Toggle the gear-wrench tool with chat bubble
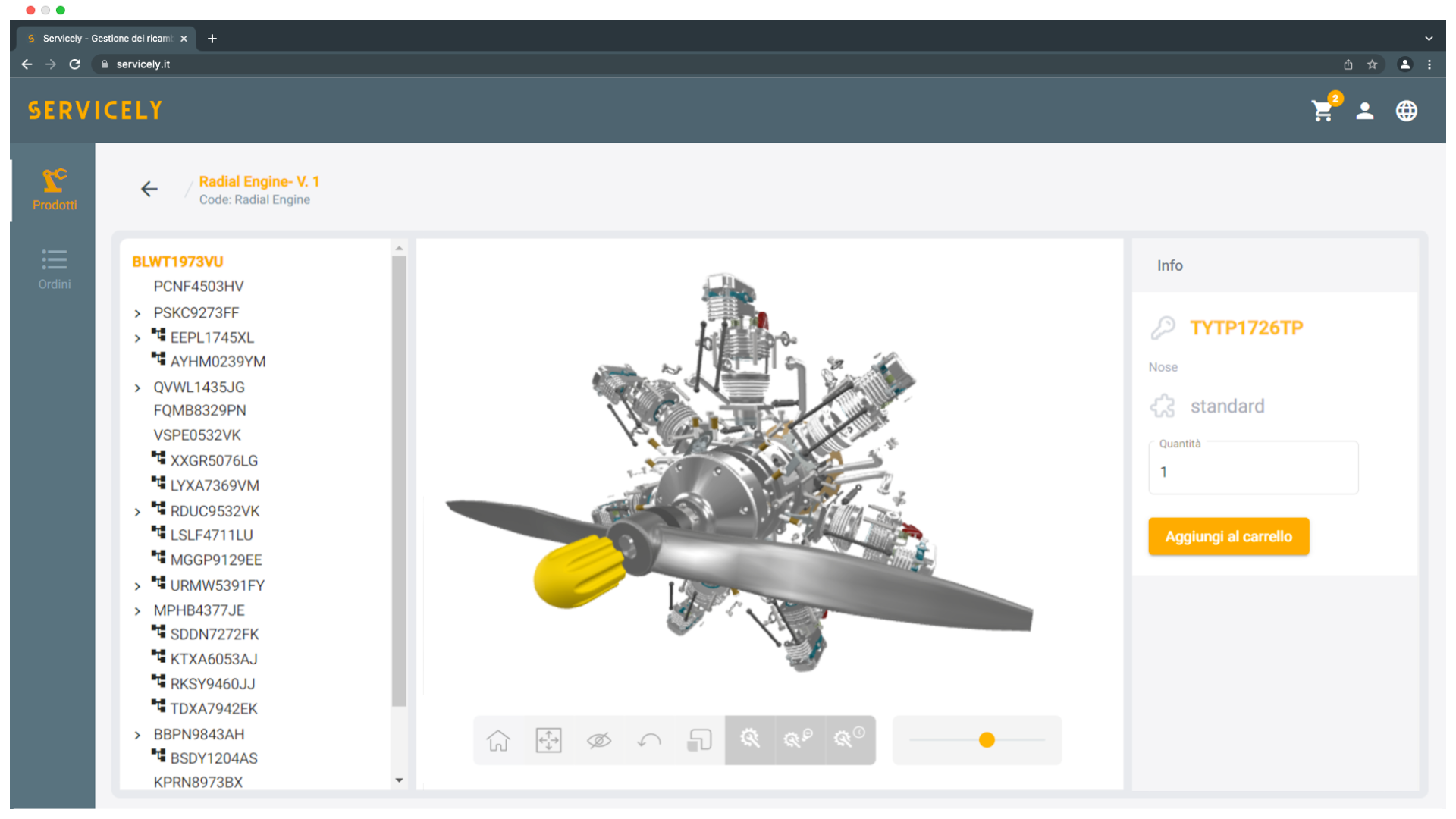Image resolution: width=1456 pixels, height=819 pixels. tap(799, 739)
